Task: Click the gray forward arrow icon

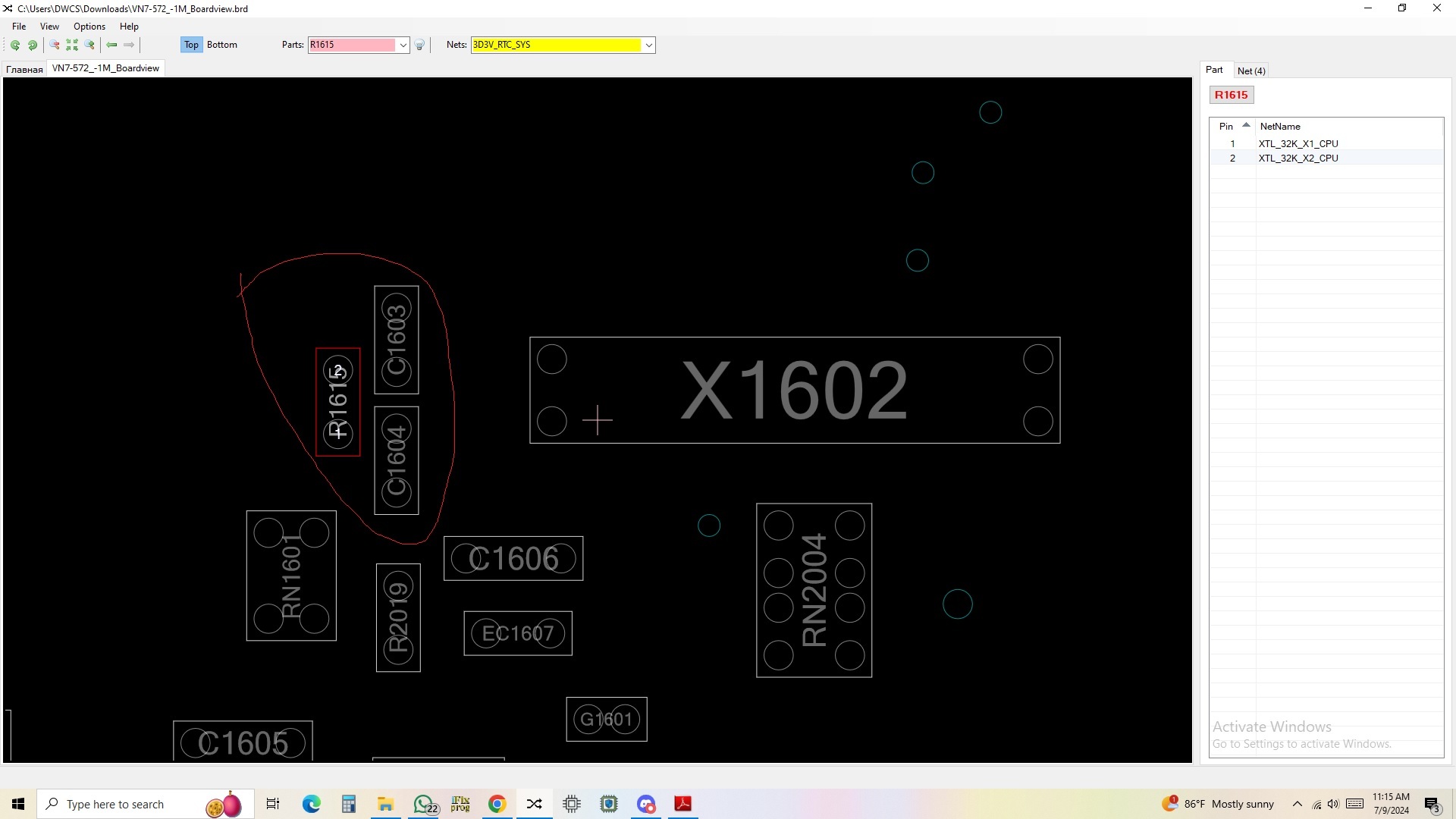Action: 129,45
